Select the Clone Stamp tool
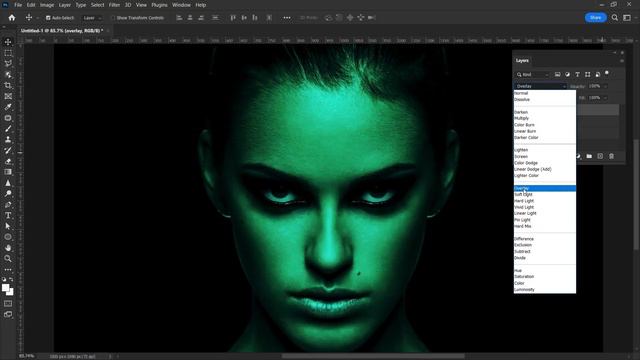Image resolution: width=640 pixels, height=360 pixels. (8, 140)
